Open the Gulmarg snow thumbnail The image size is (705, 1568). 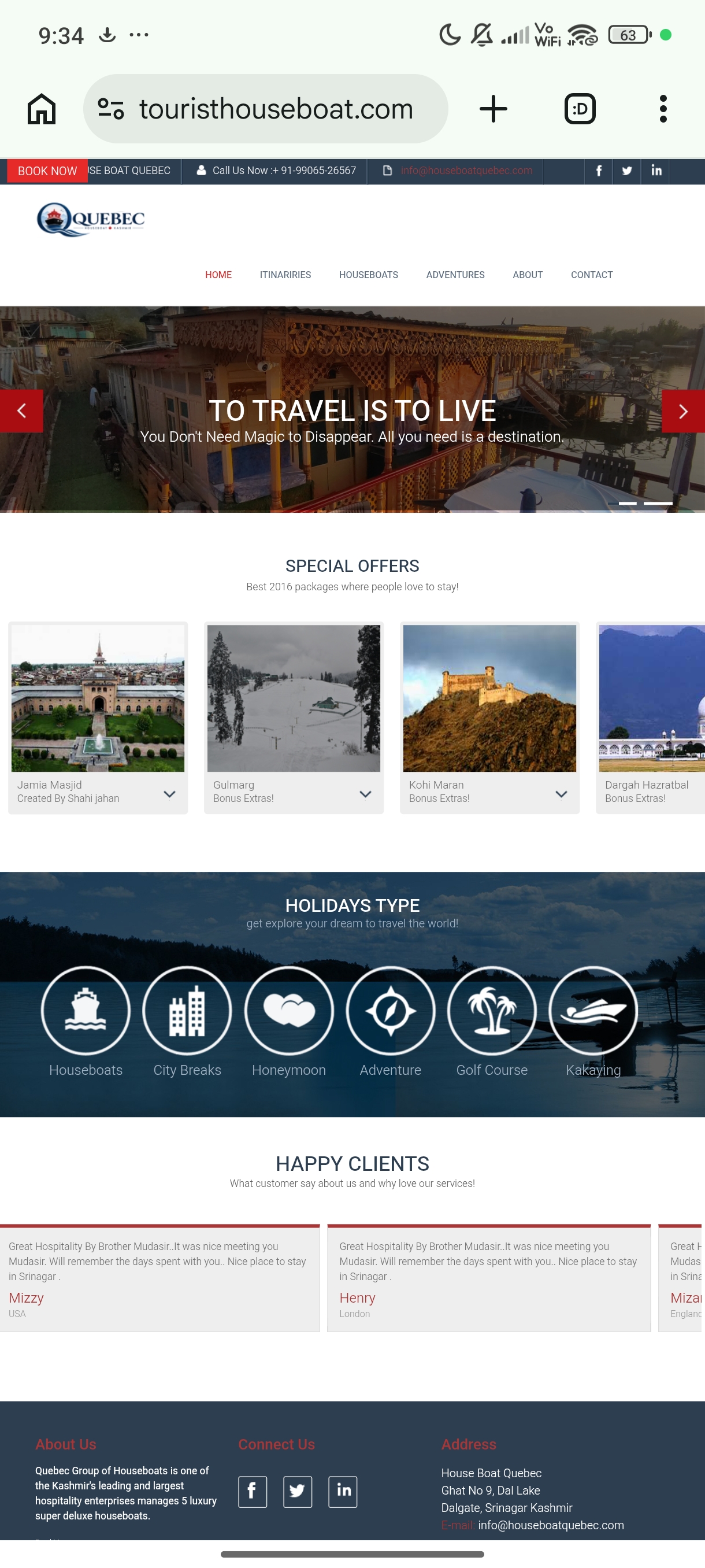point(294,698)
